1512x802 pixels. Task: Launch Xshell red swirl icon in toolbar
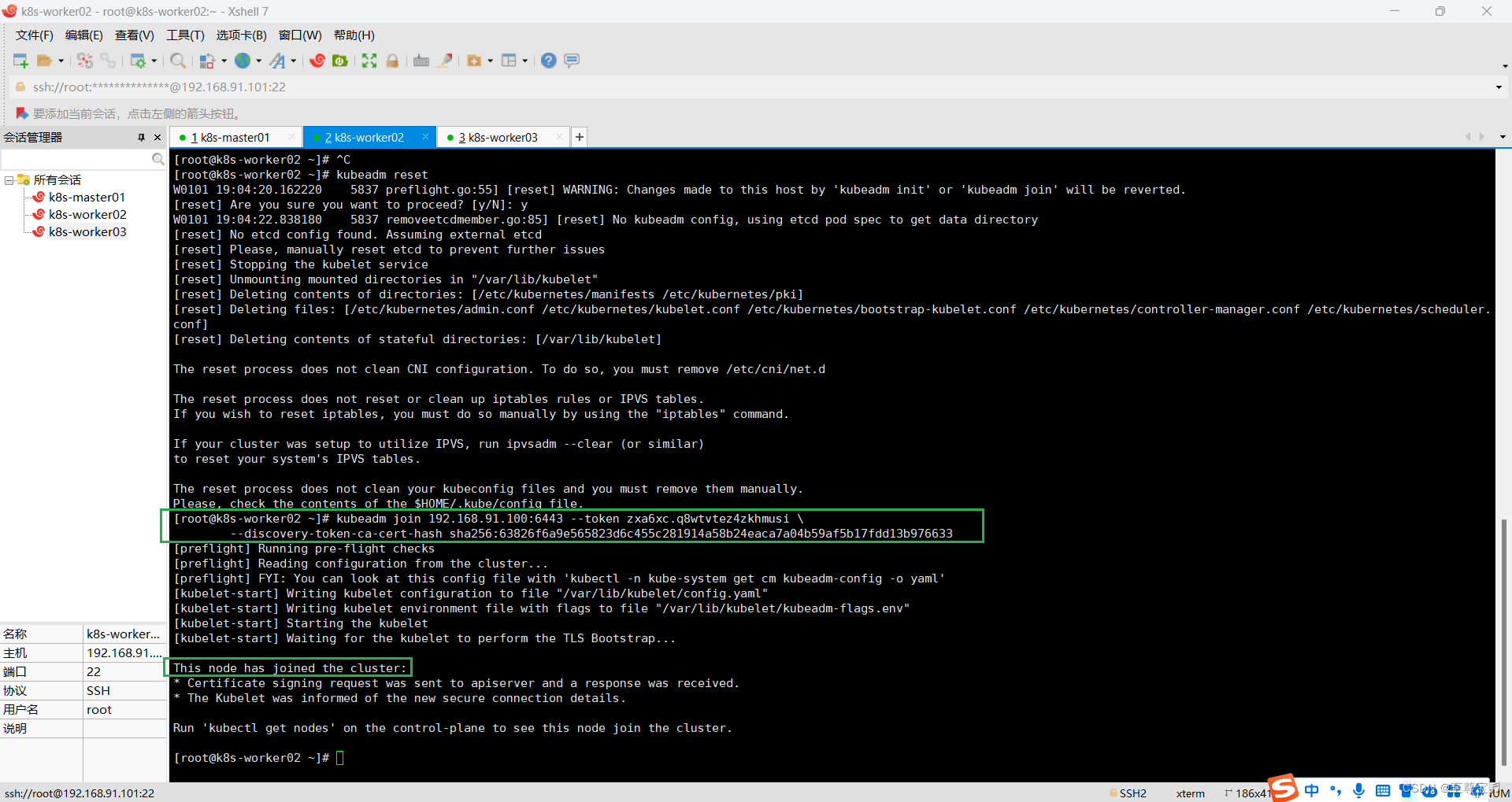click(x=317, y=61)
